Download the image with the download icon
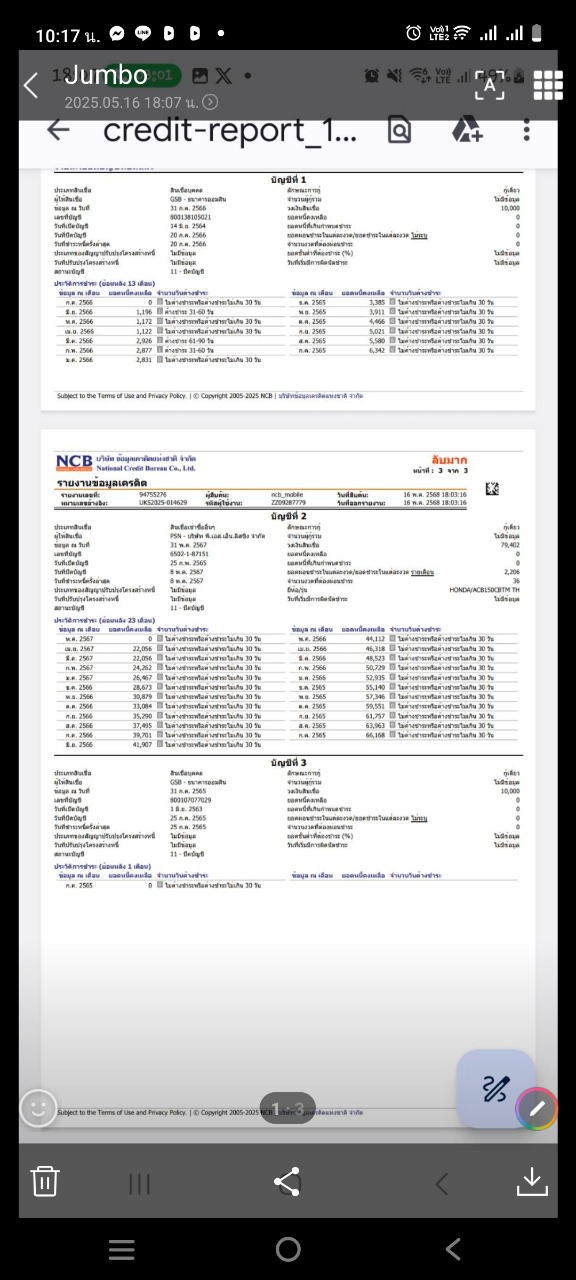The image size is (576, 1280). pos(532,1181)
